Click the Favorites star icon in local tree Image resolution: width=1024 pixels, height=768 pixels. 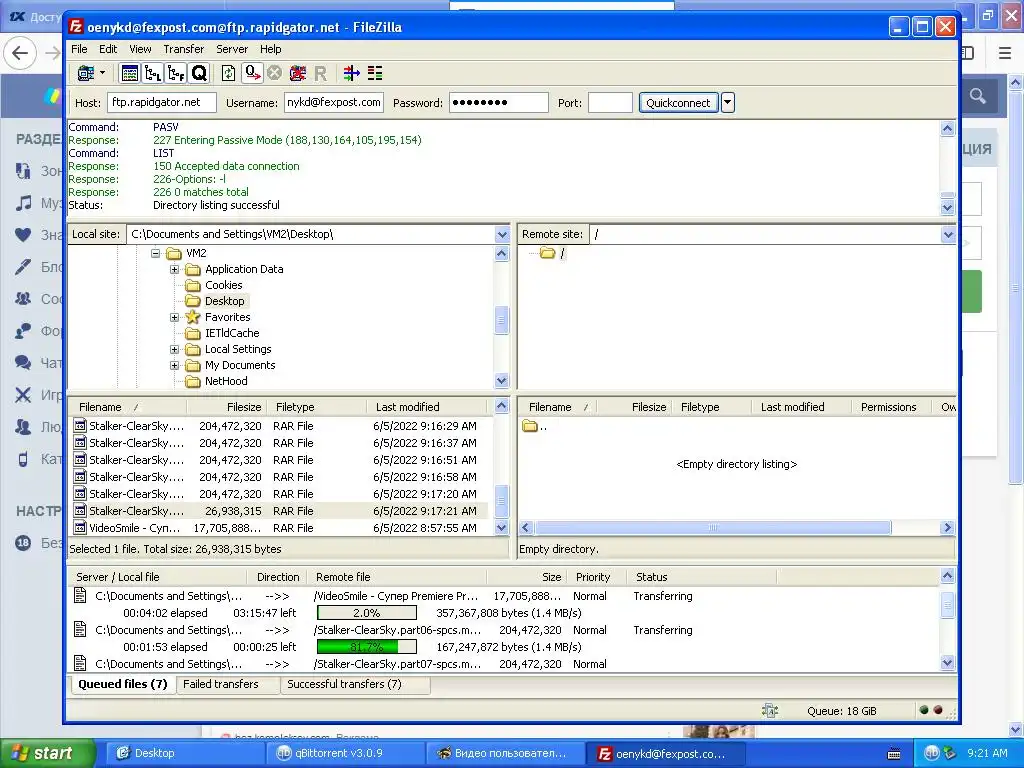pos(192,317)
